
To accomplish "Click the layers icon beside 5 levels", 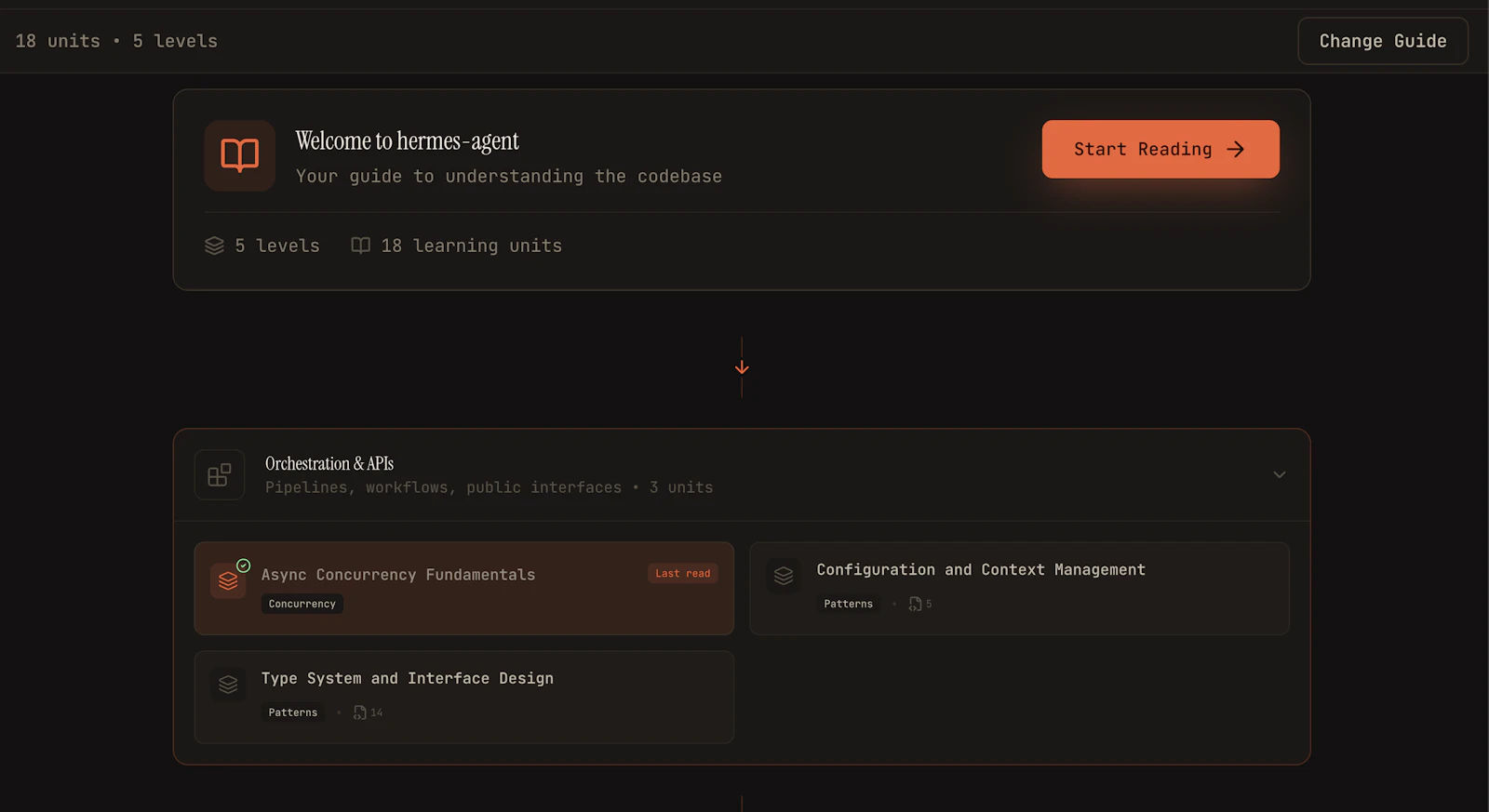I will [215, 246].
